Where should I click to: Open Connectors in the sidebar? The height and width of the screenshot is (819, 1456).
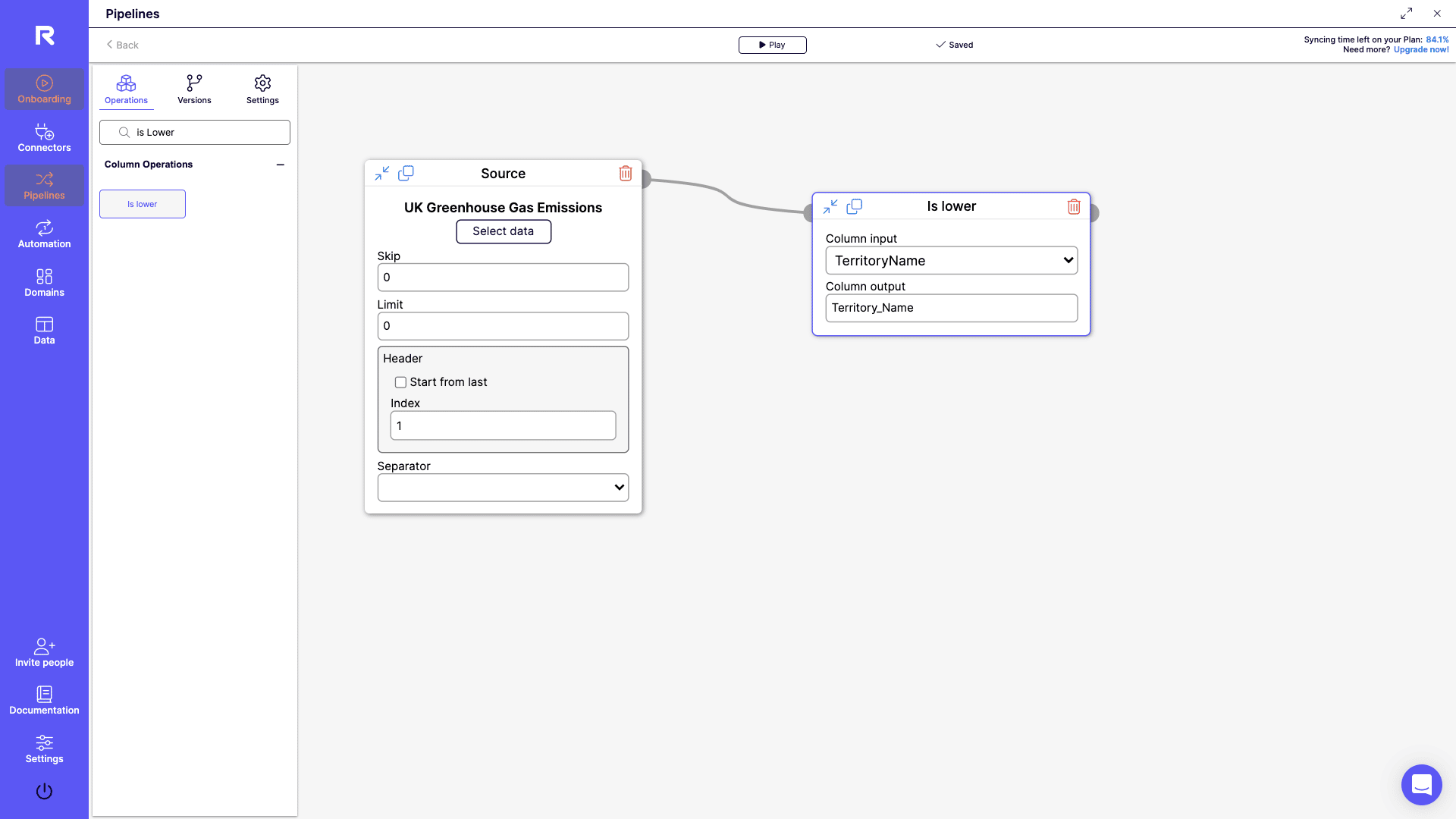(44, 138)
